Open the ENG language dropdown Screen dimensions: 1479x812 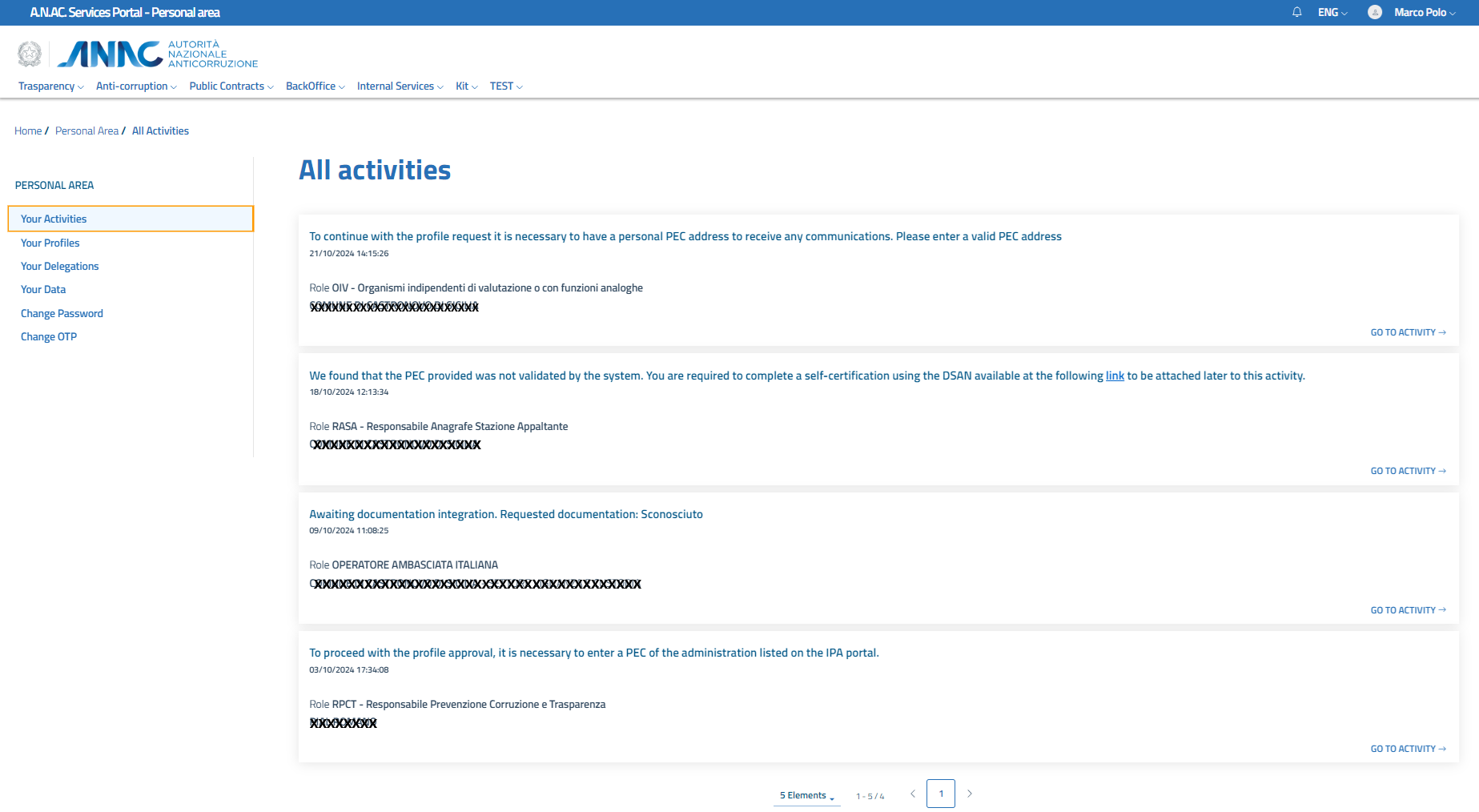[1332, 12]
